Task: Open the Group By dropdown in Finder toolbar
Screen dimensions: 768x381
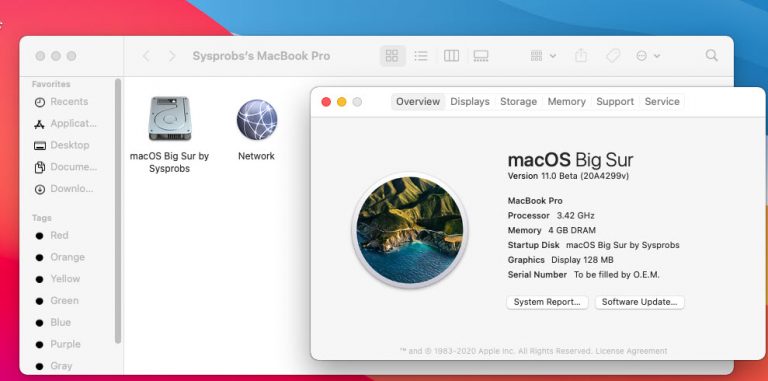Action: click(x=543, y=56)
